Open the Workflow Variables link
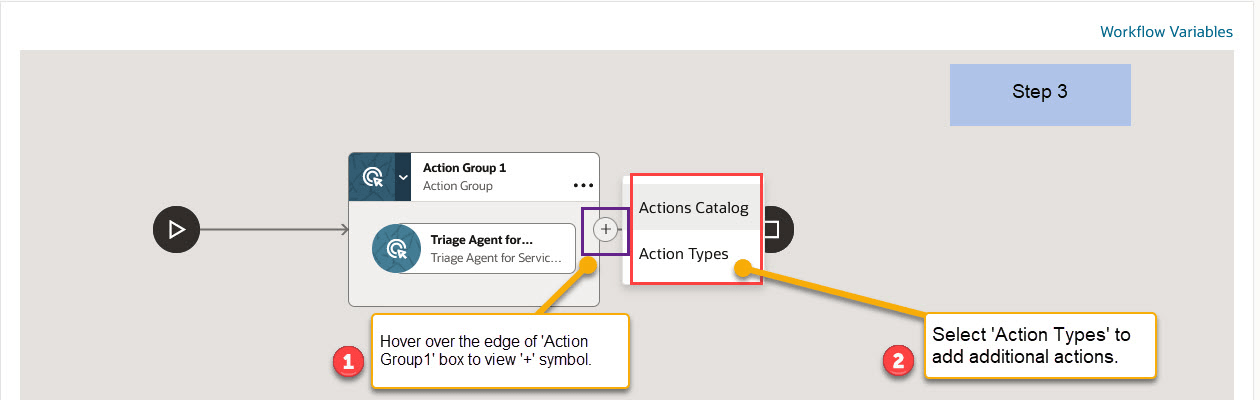 tap(1166, 32)
